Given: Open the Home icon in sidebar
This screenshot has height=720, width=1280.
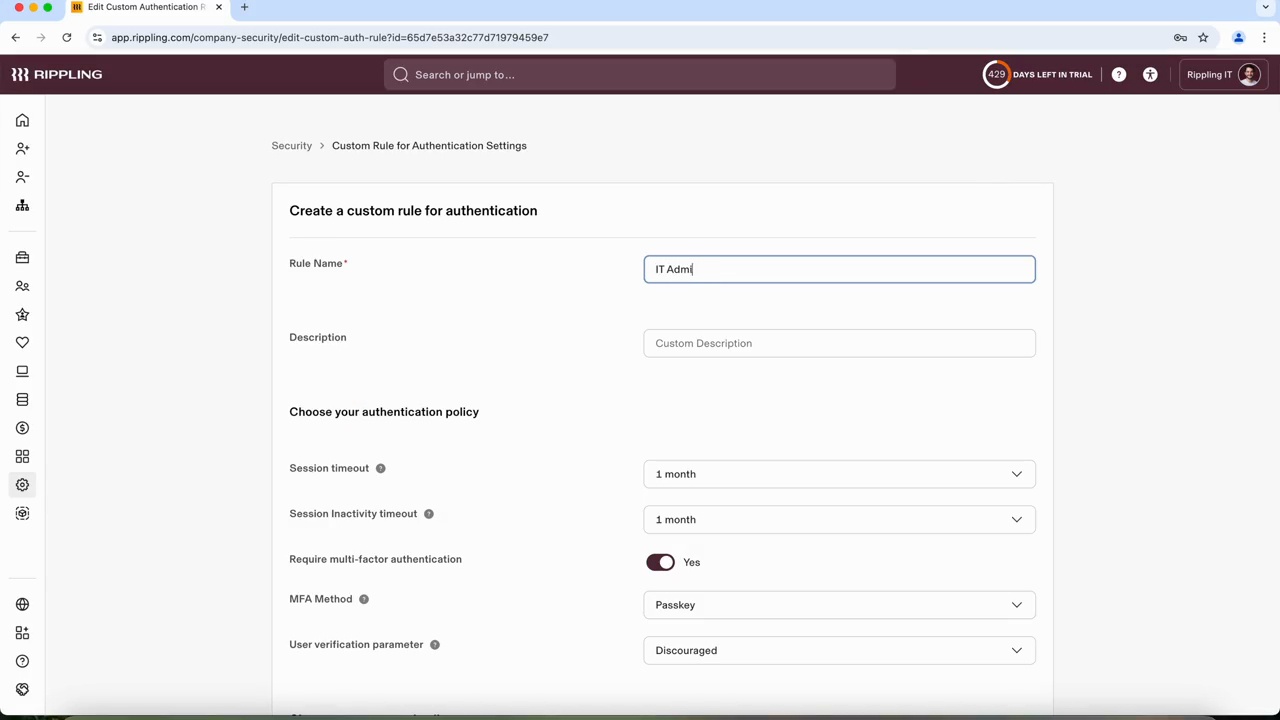Looking at the screenshot, I should coord(22,120).
